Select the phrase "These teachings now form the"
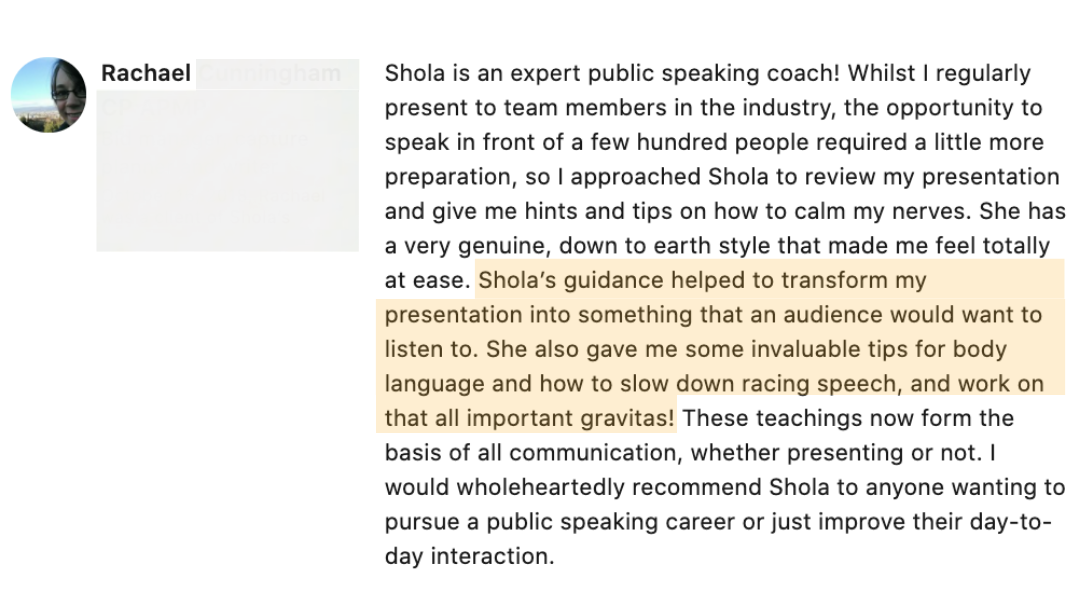Screen dimensions: 1080x607 point(849,418)
